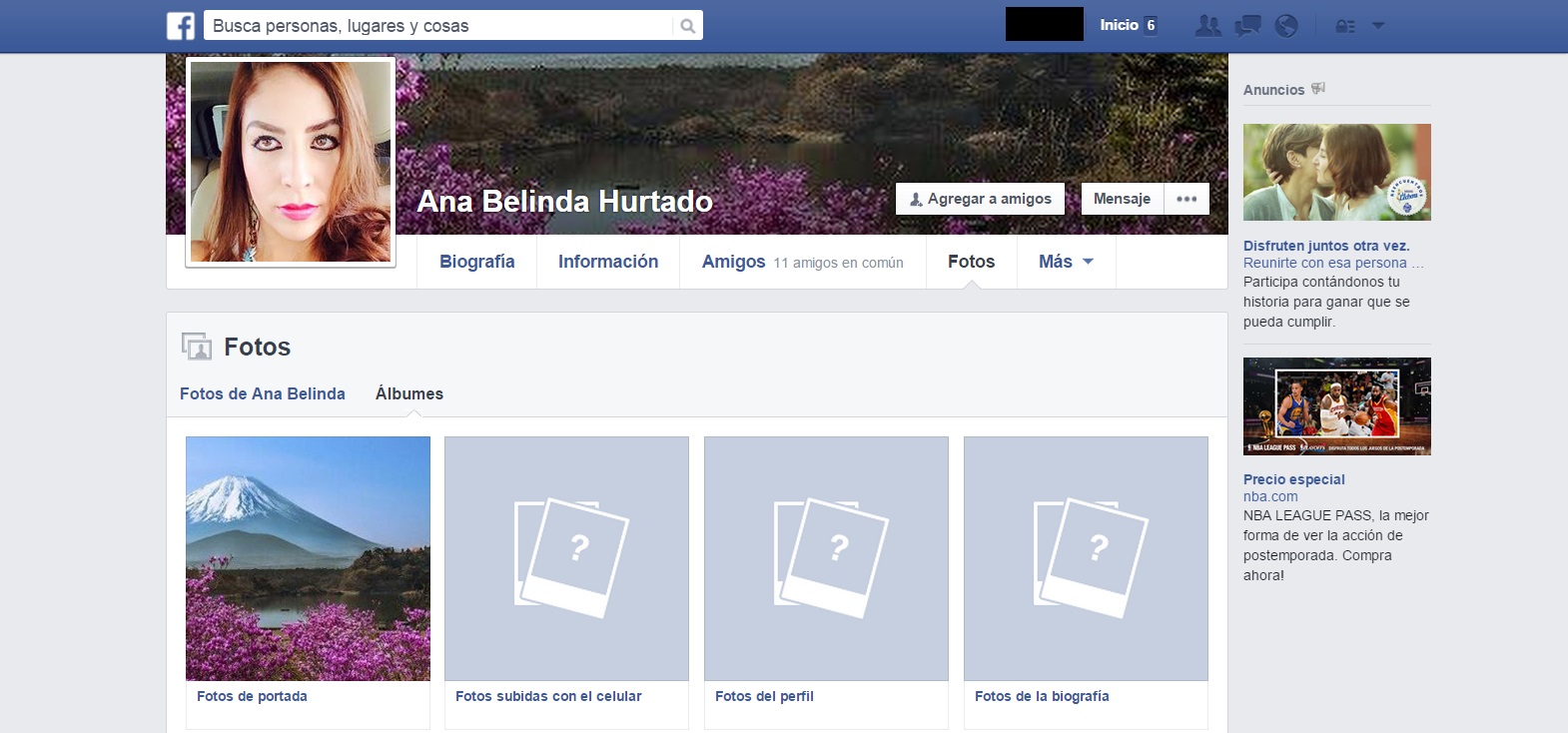This screenshot has width=1568, height=733.
Task: Open the privacy shortcuts lock icon
Action: (1345, 26)
